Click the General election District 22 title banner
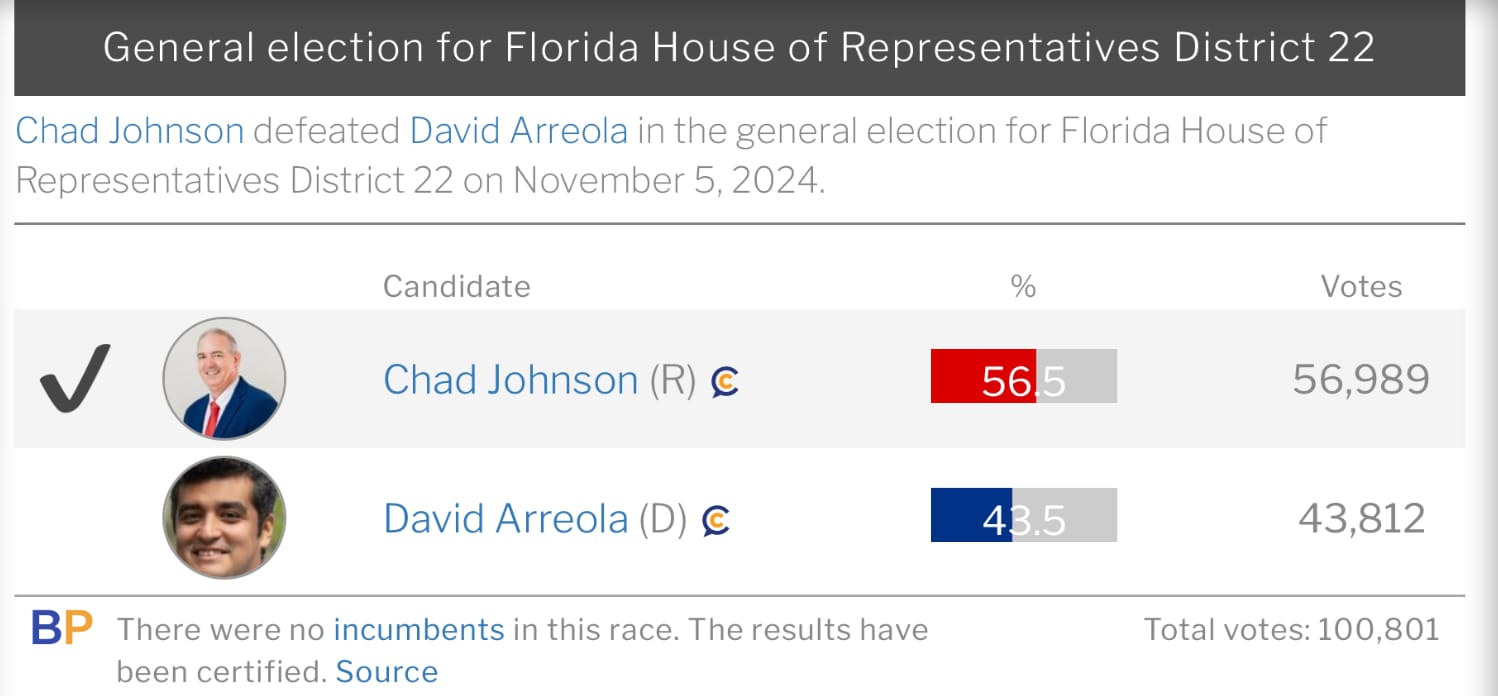The width and height of the screenshot is (1498, 696). point(740,48)
